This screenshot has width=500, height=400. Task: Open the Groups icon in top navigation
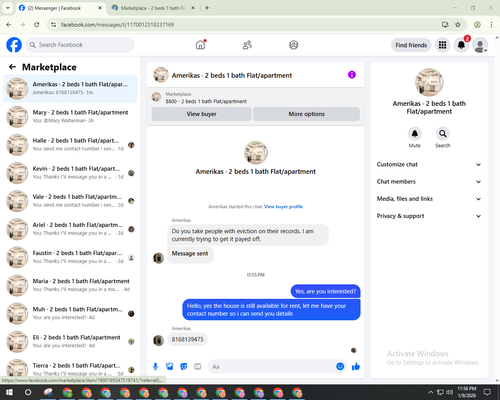[294, 45]
